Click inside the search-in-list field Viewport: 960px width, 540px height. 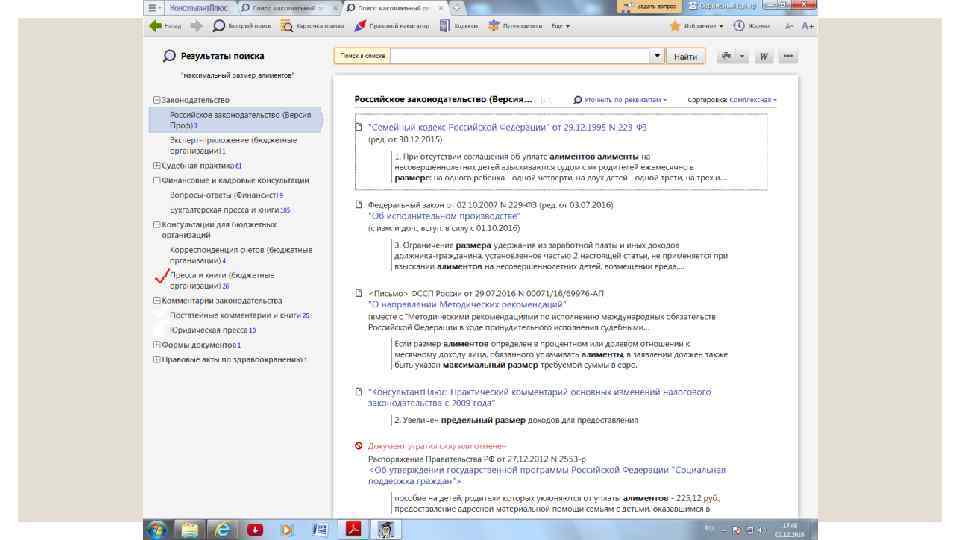(520, 56)
